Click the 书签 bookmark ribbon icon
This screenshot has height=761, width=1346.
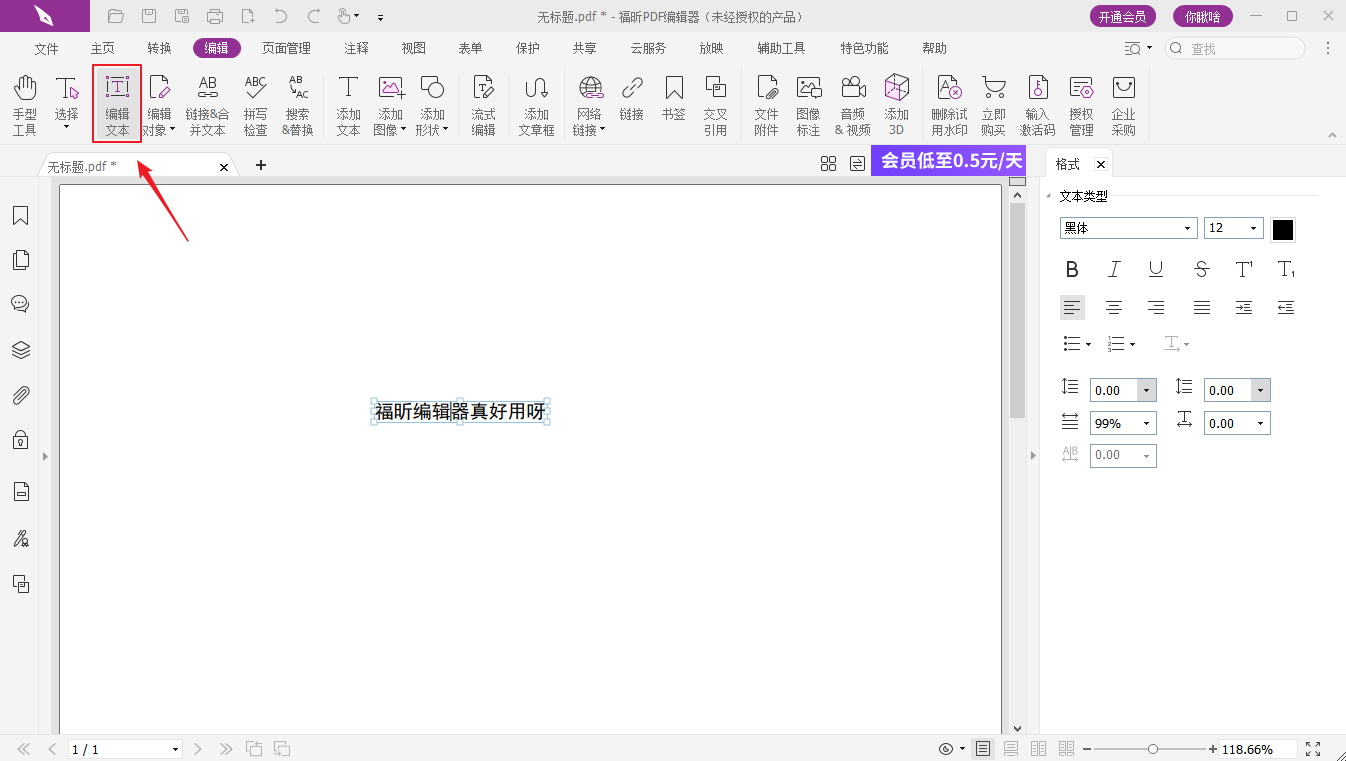[673, 105]
